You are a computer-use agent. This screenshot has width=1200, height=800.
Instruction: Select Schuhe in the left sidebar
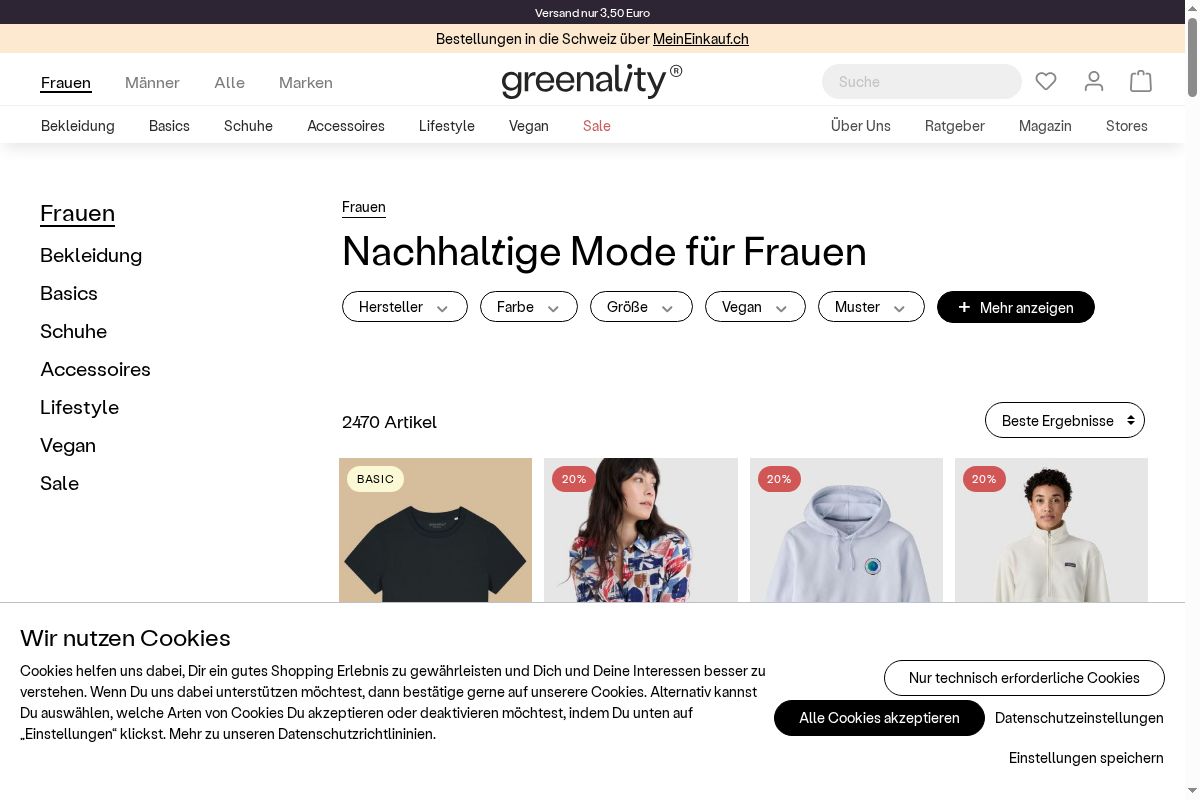tap(73, 331)
